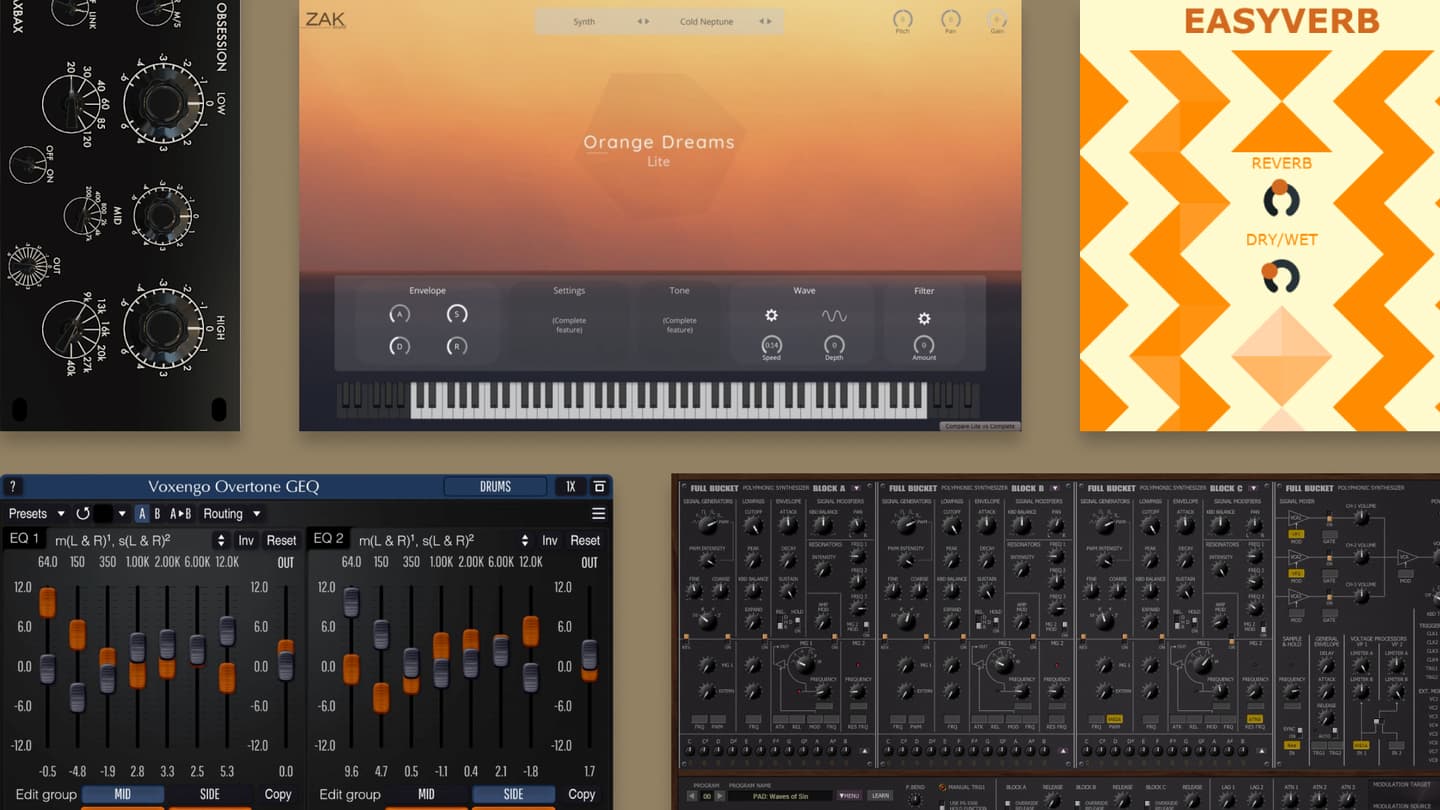Enable Inv on EQ 1
The width and height of the screenshot is (1440, 810).
coord(245,540)
